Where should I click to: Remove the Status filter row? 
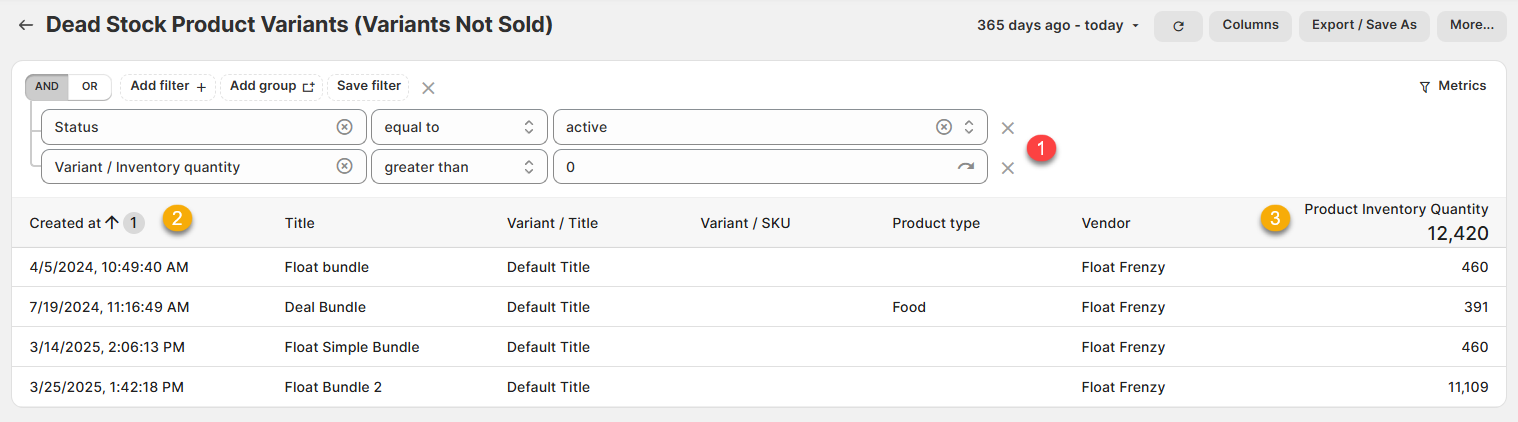coord(1008,128)
